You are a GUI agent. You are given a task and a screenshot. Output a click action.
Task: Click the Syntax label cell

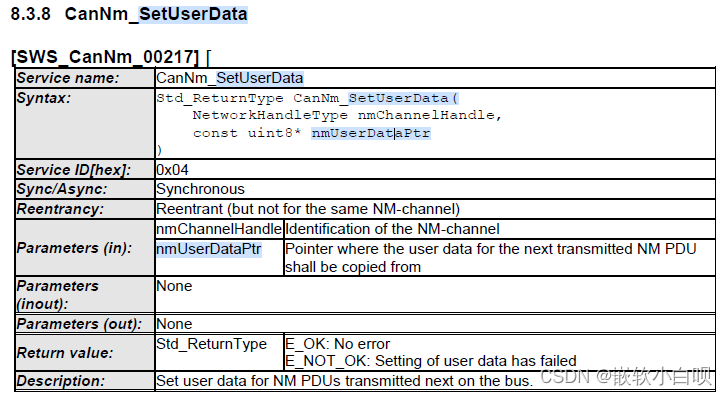(x=85, y=123)
